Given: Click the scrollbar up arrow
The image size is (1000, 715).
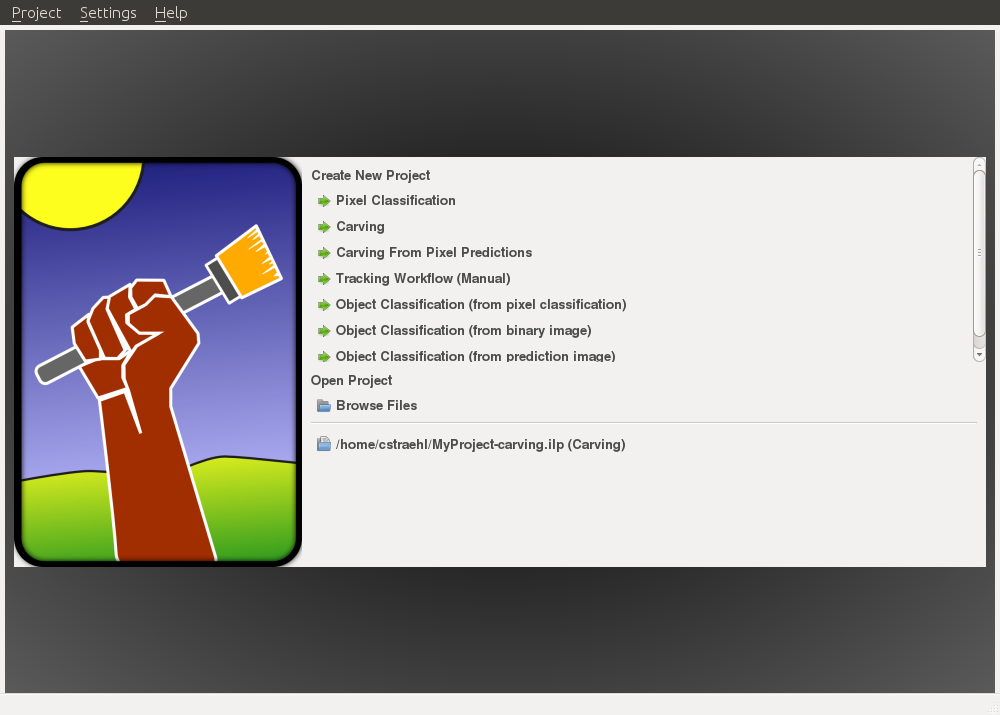Looking at the screenshot, I should [x=980, y=164].
